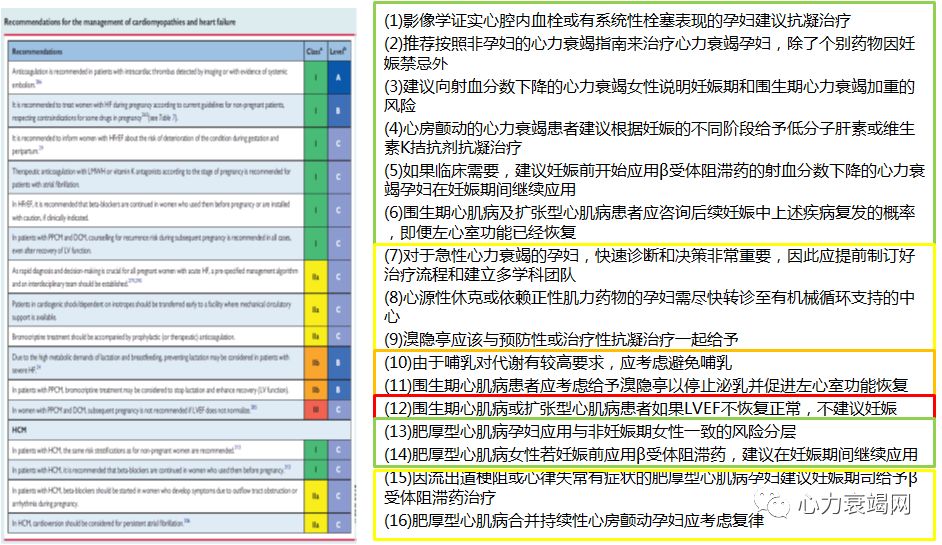
Task: Select the rapid diagnosis and decision-making row
Action: pyautogui.click(x=179, y=276)
